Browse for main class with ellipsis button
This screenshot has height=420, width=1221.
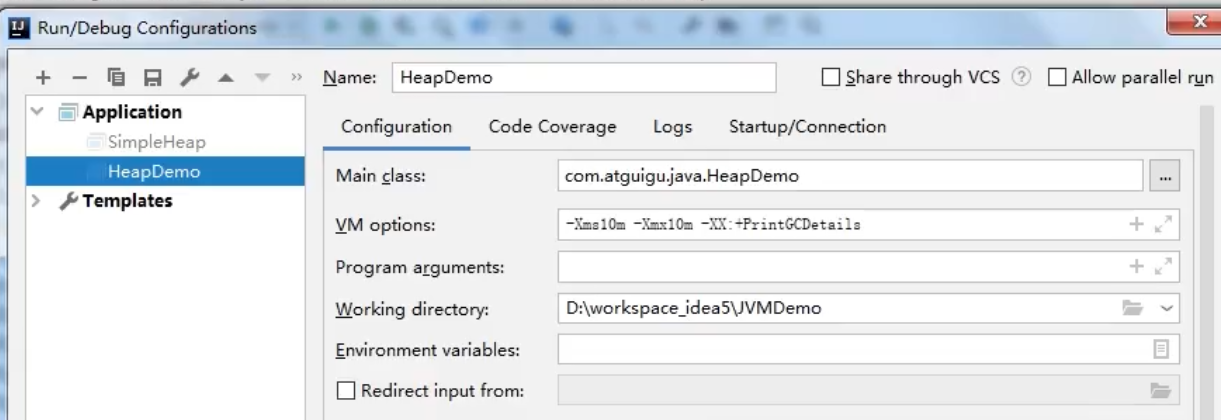[x=1165, y=176]
